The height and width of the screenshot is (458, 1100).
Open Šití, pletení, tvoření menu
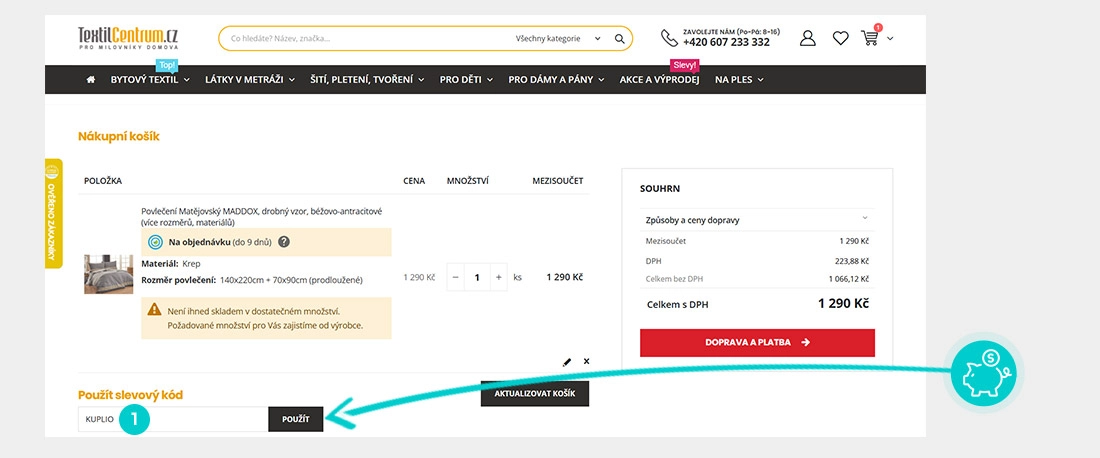pos(368,79)
